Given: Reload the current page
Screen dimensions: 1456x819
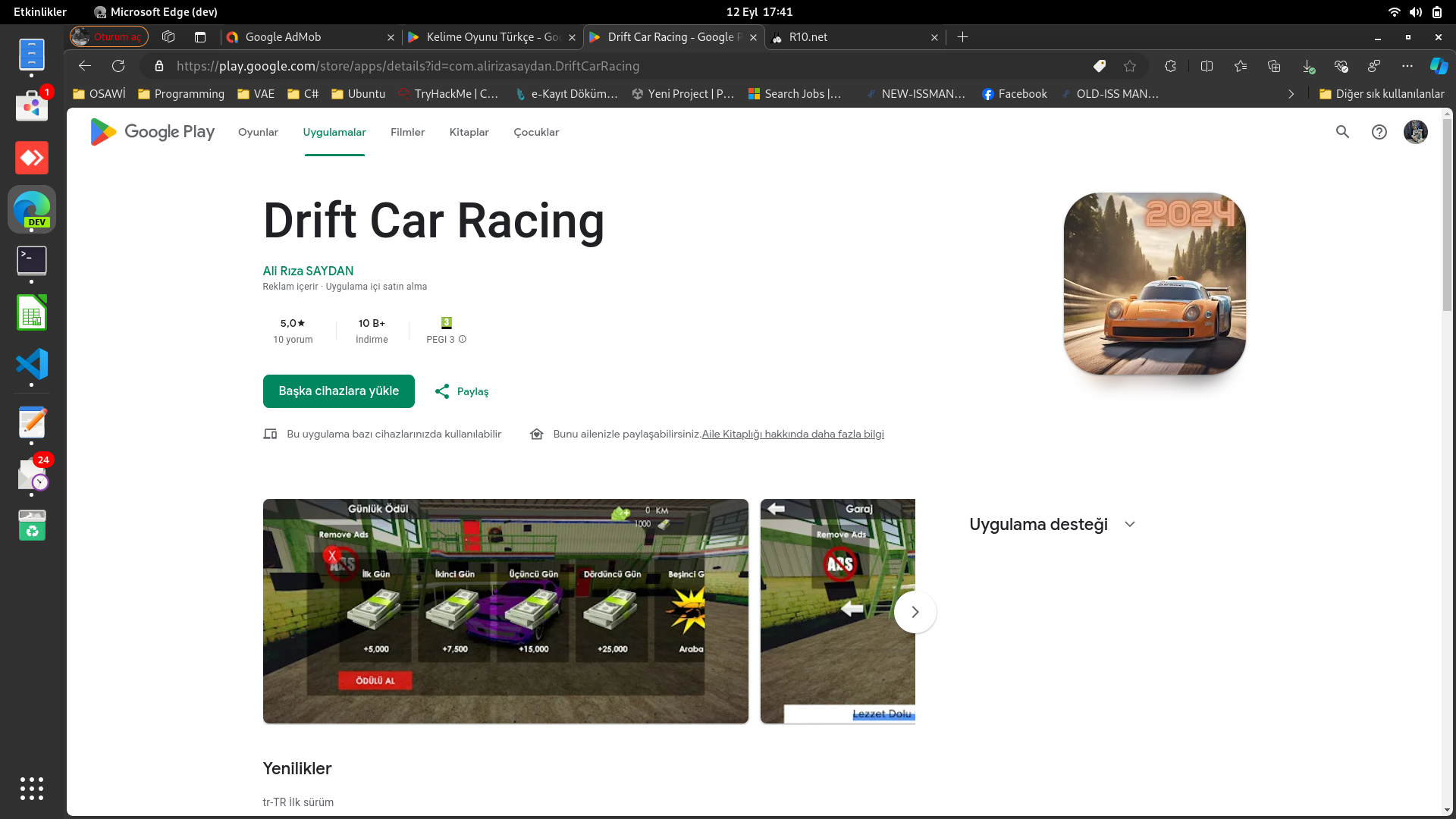Looking at the screenshot, I should click(x=118, y=66).
